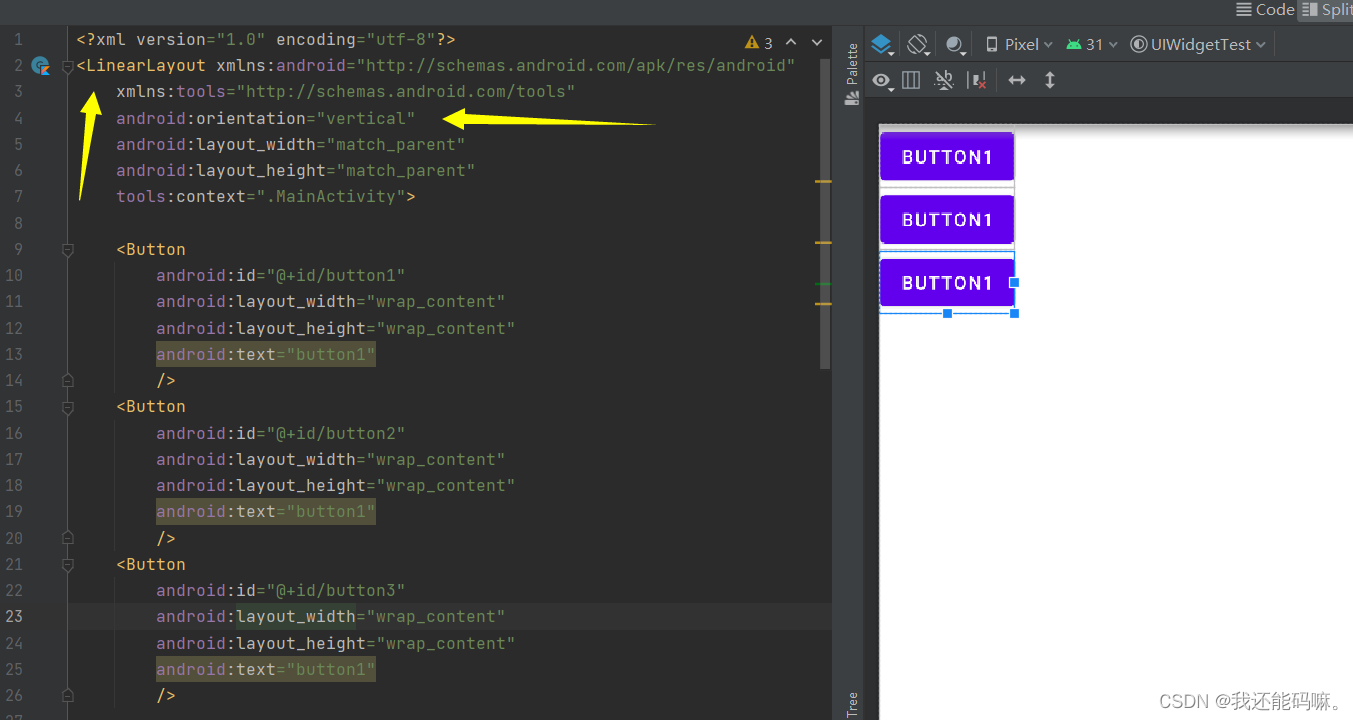The height and width of the screenshot is (720, 1353).
Task: Click <Button tag on line 9
Action: 151,249
